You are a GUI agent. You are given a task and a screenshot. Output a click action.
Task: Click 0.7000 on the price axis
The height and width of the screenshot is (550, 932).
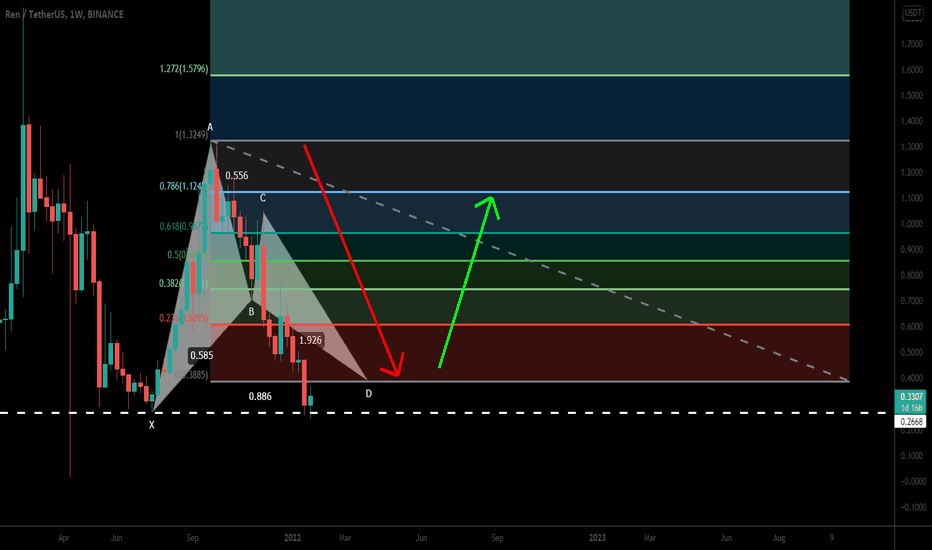click(x=912, y=301)
